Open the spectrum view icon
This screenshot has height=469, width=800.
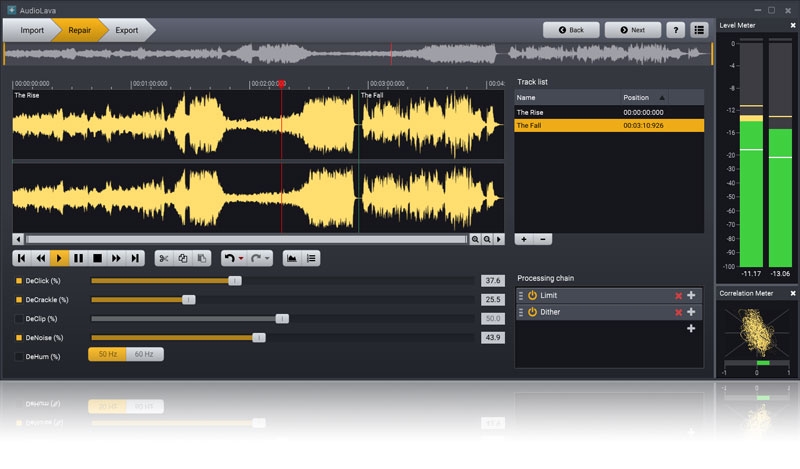292,258
